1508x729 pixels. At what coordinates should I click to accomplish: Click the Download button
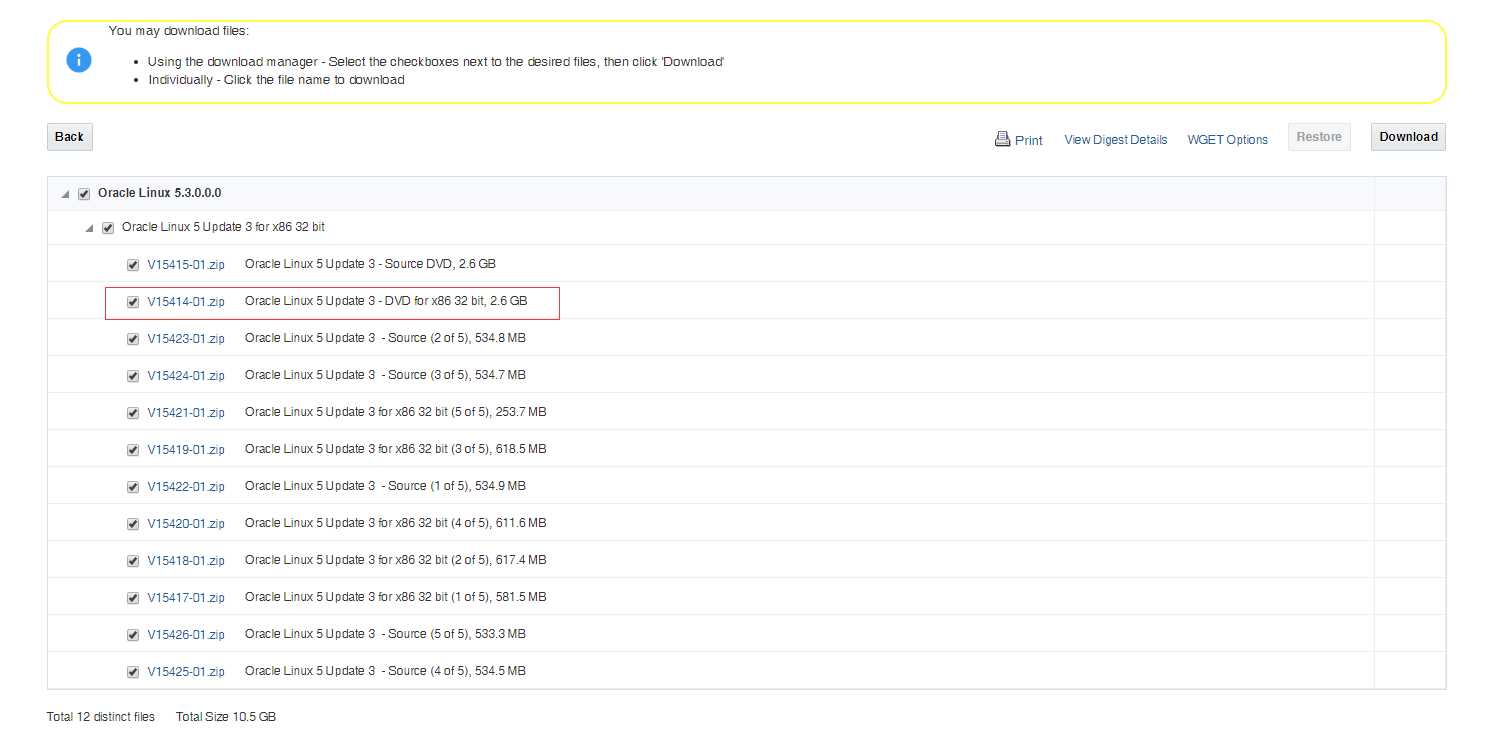[x=1408, y=137]
